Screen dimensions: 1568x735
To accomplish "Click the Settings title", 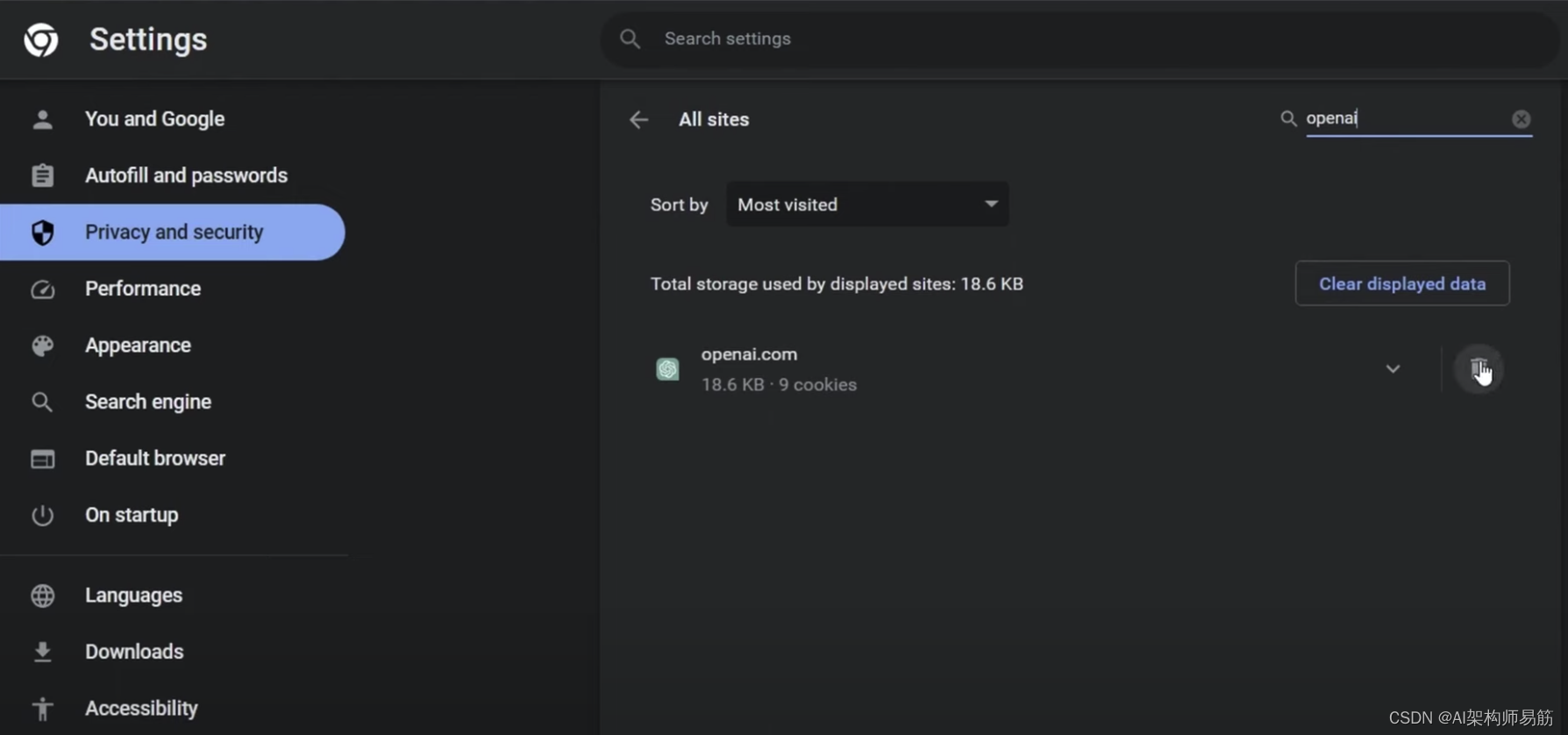I will pyautogui.click(x=148, y=39).
